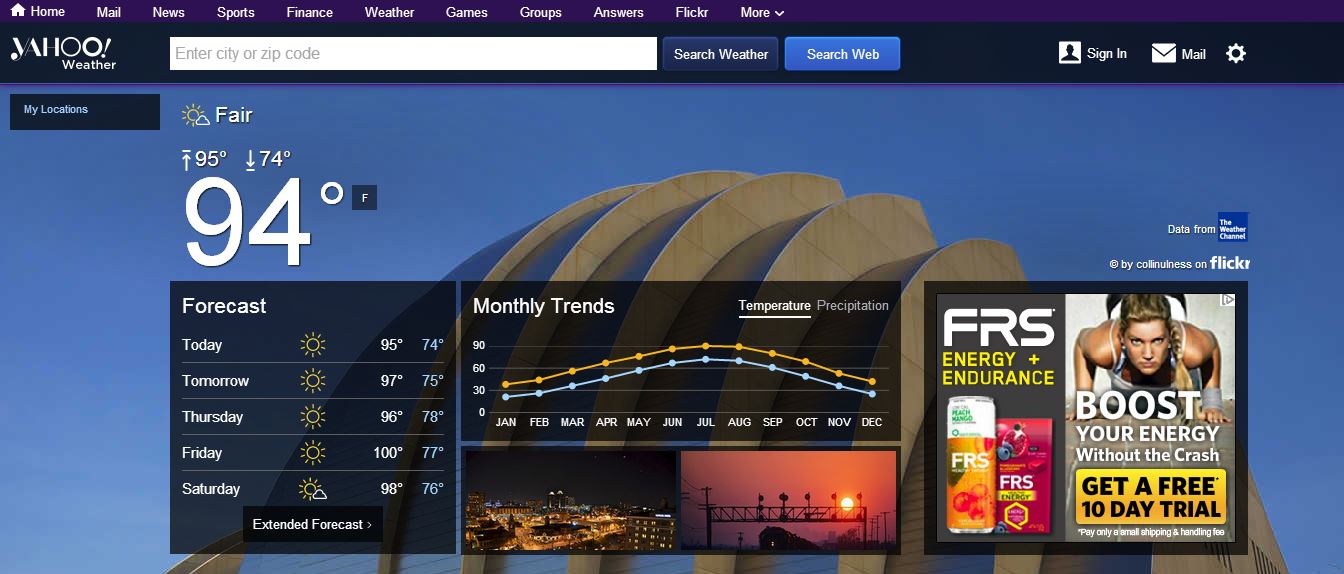The height and width of the screenshot is (574, 1344).
Task: Open Groups in top navigation
Action: (x=540, y=12)
